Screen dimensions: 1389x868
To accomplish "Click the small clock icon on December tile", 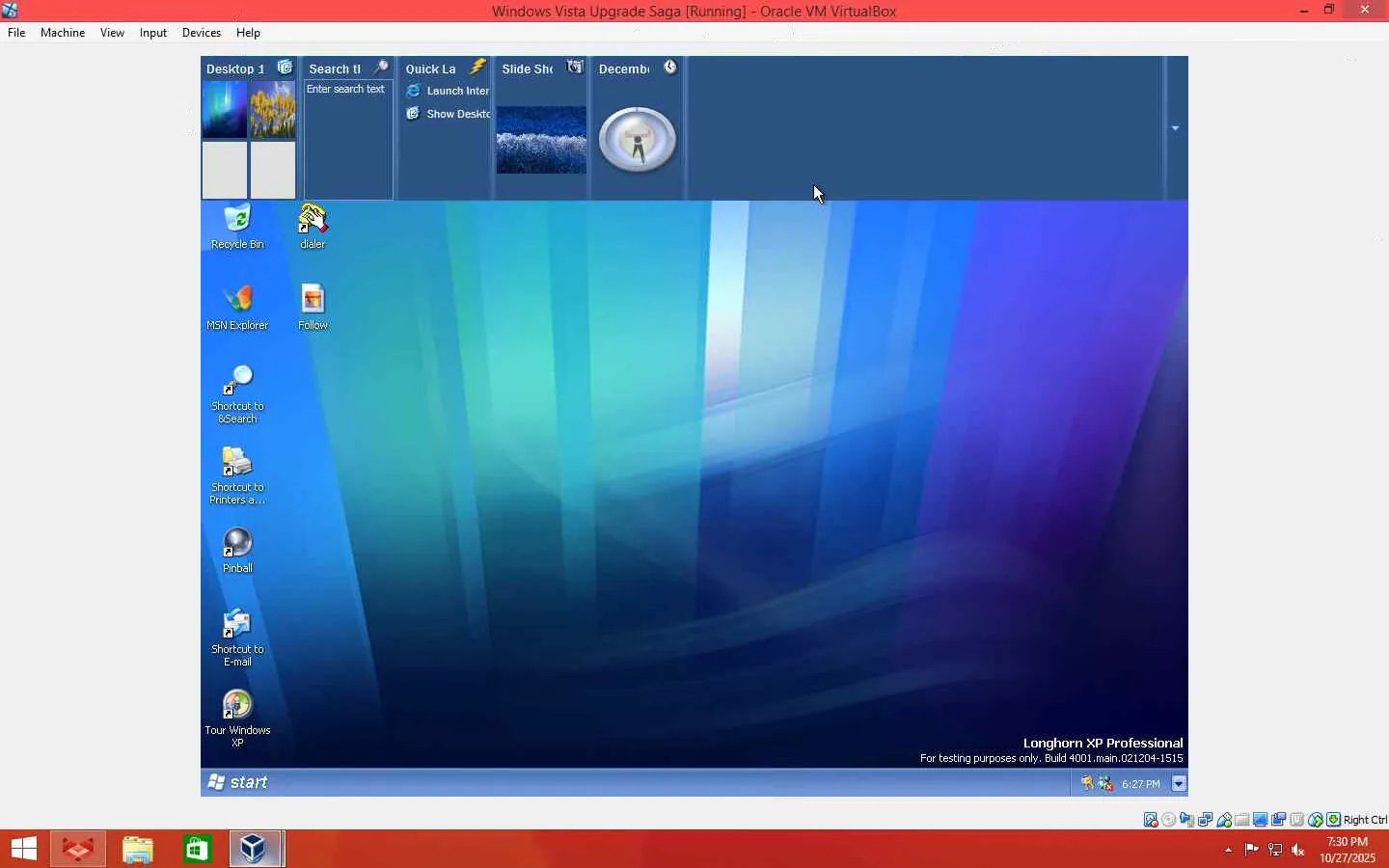I will point(670,68).
